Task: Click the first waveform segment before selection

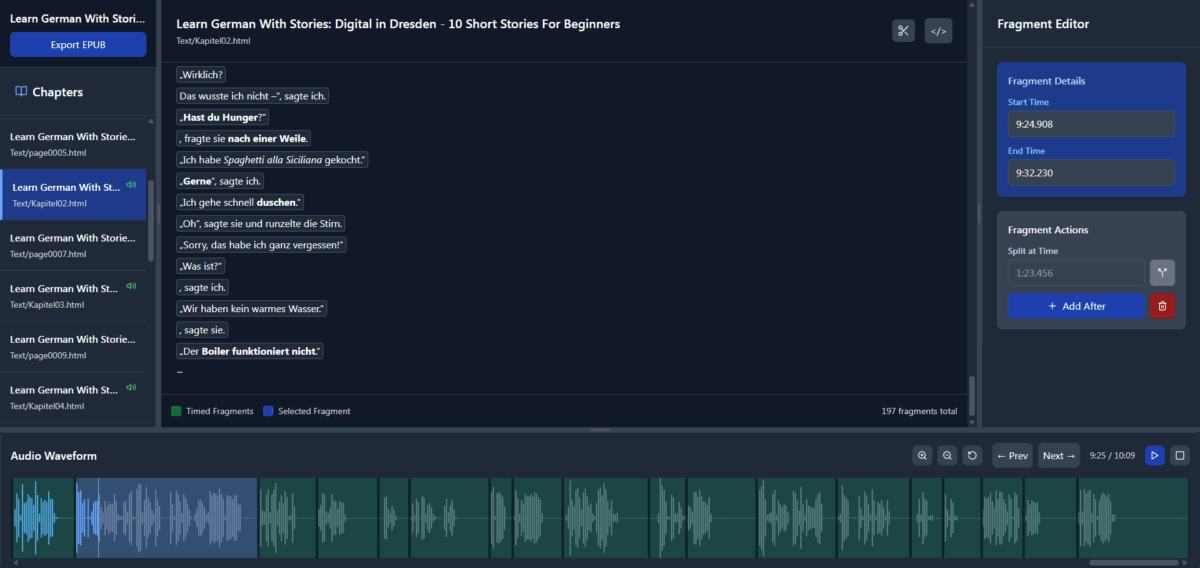Action: [x=43, y=517]
